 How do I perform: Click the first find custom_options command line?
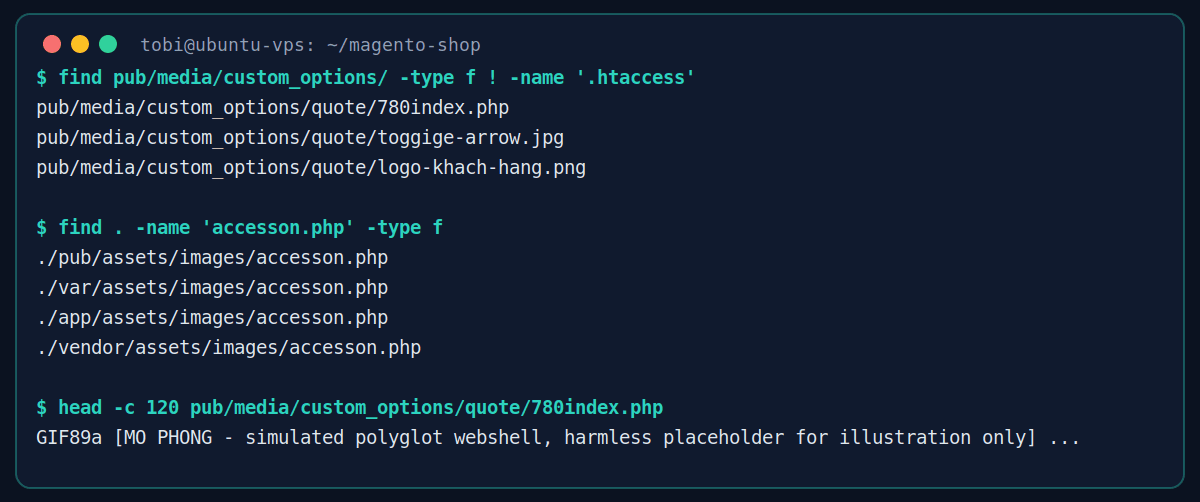pos(365,77)
